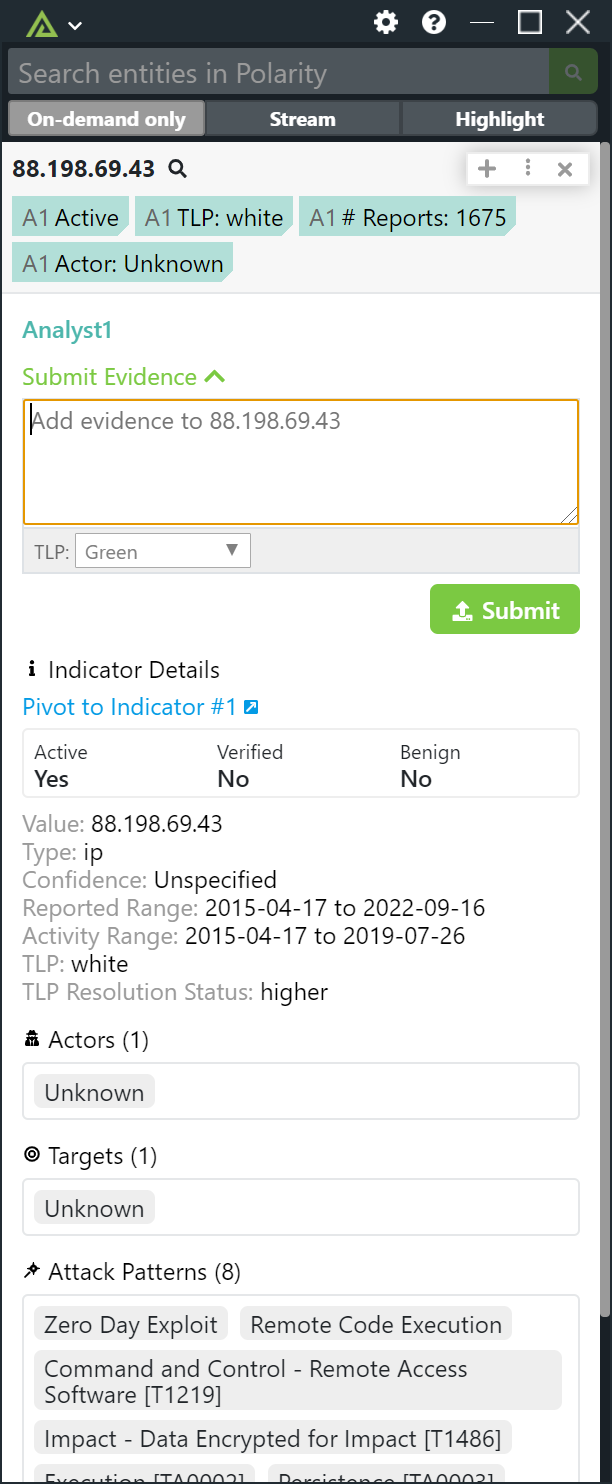
Task: Click the info icon next to Indicator Details
Action: [32, 669]
